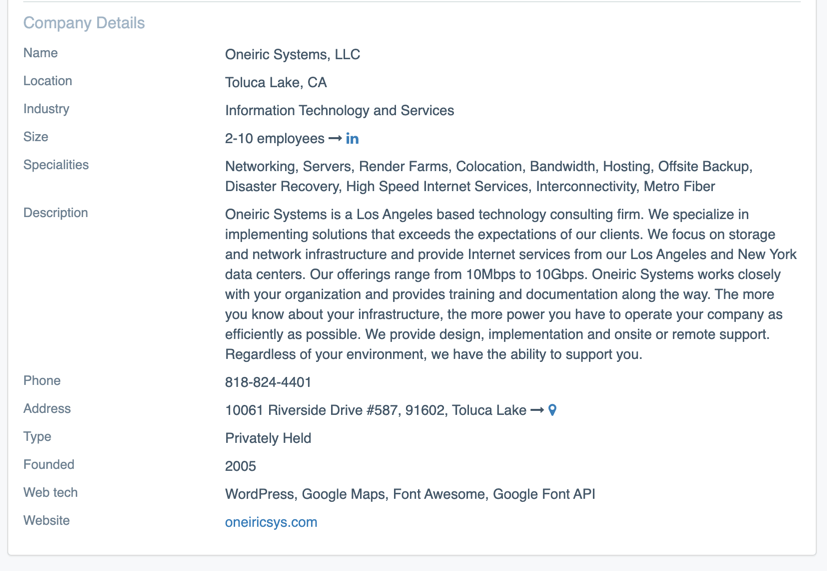This screenshot has width=827, height=571.
Task: Click the Website field label
Action: coord(47,521)
